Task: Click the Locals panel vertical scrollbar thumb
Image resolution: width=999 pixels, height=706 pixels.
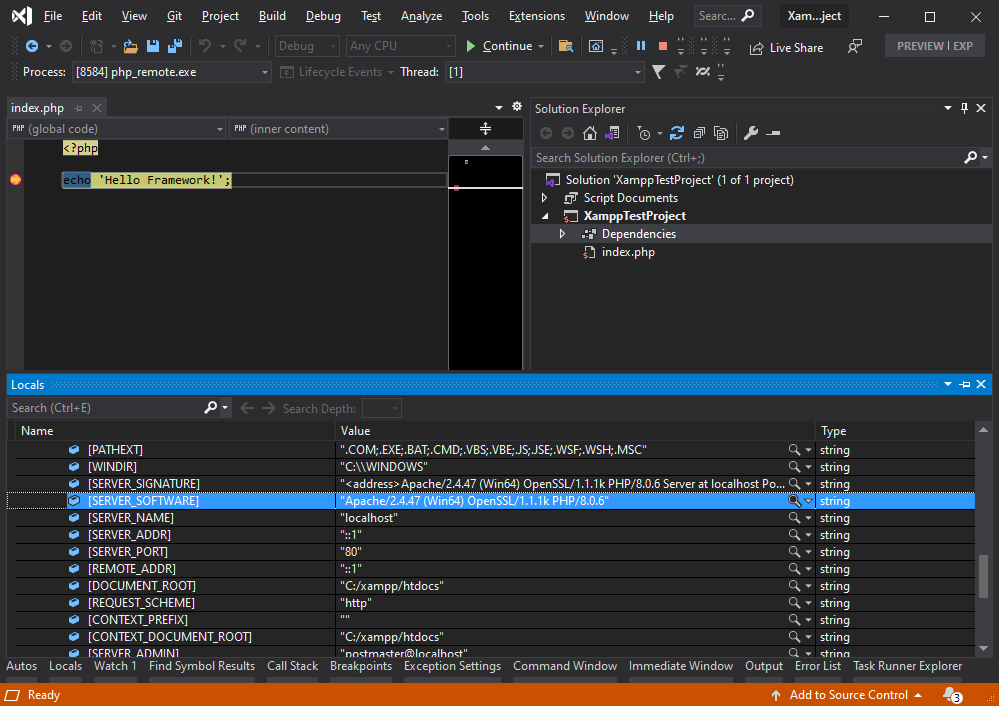Action: click(984, 576)
